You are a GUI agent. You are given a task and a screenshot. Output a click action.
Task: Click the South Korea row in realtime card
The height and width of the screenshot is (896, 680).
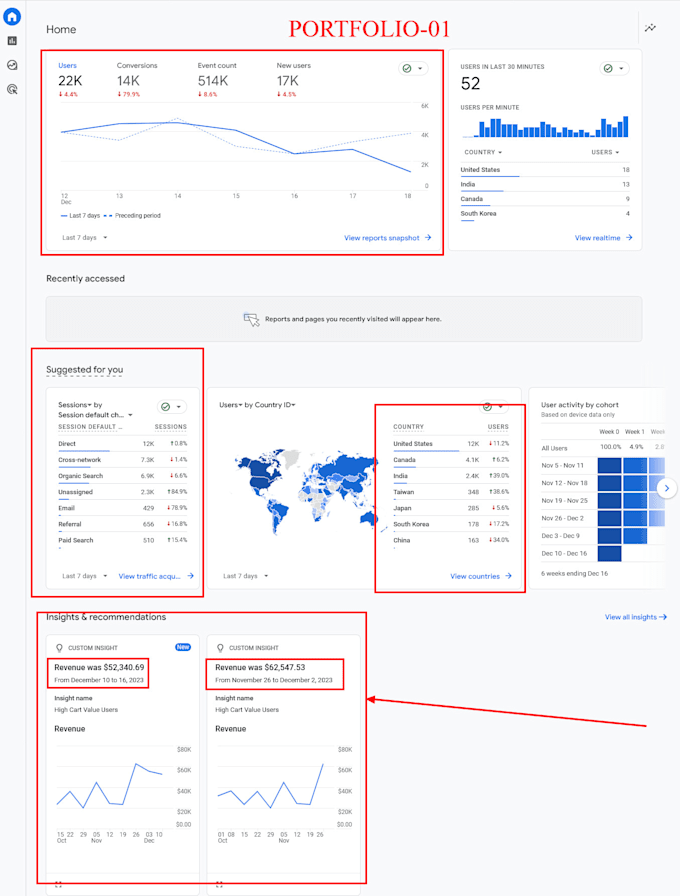(545, 214)
